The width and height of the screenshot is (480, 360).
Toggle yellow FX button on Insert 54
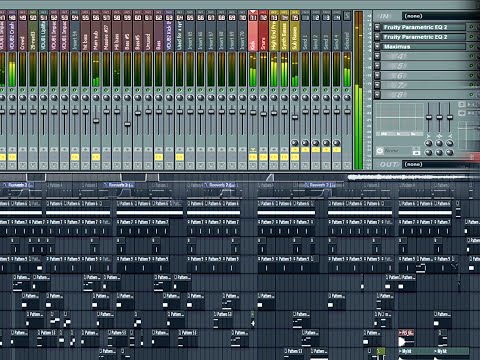click(x=75, y=157)
